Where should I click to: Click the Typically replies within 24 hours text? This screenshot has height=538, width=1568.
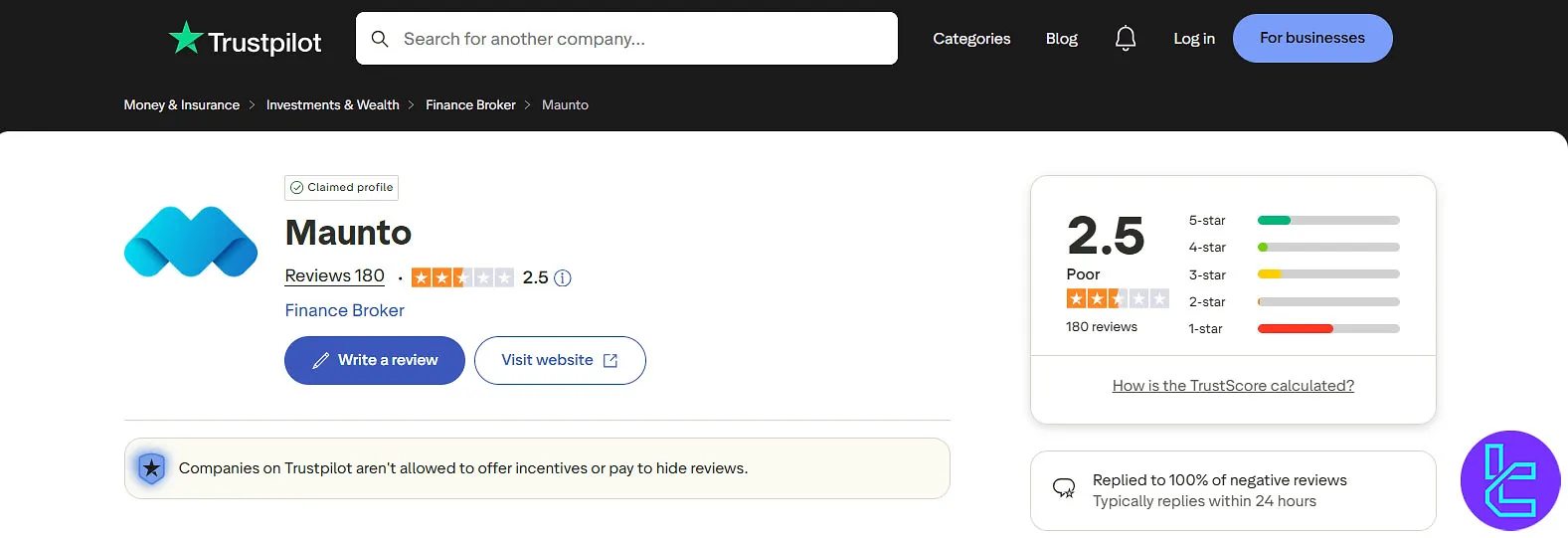(1204, 501)
